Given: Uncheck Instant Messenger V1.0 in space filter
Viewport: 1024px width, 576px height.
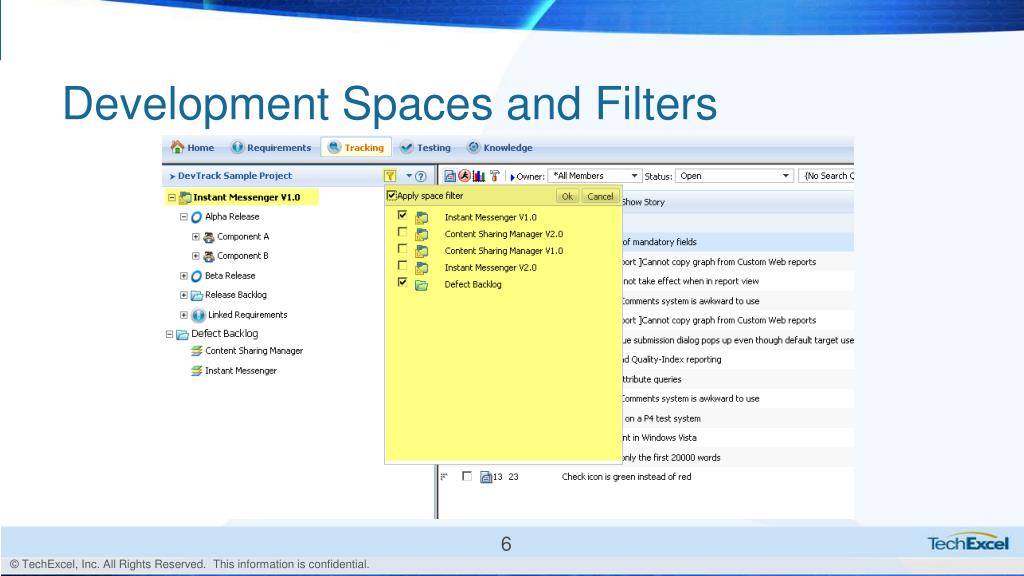Looking at the screenshot, I should pos(402,215).
